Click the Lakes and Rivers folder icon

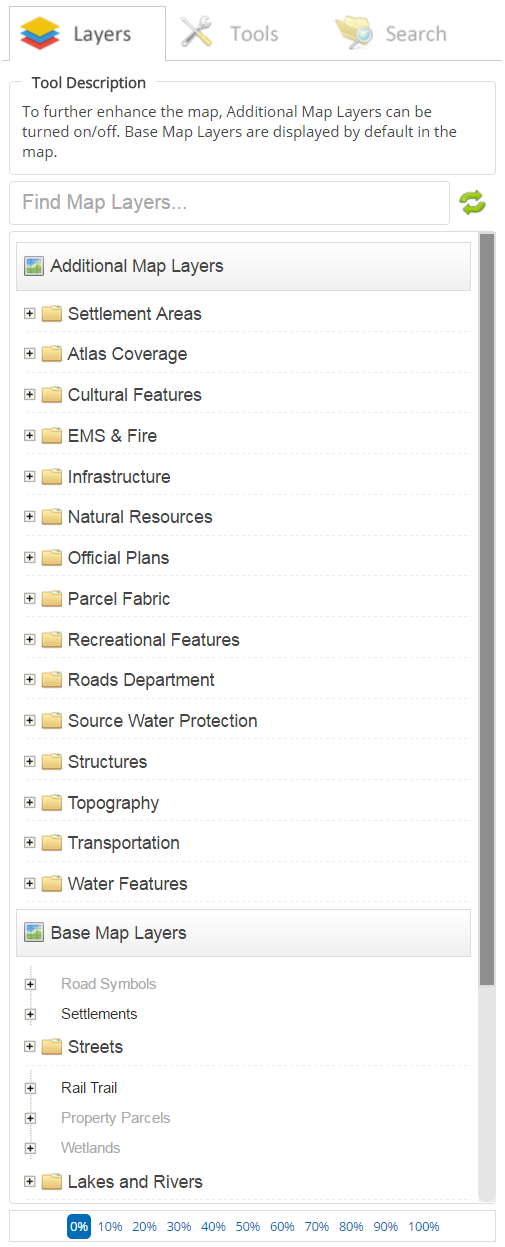(52, 1182)
